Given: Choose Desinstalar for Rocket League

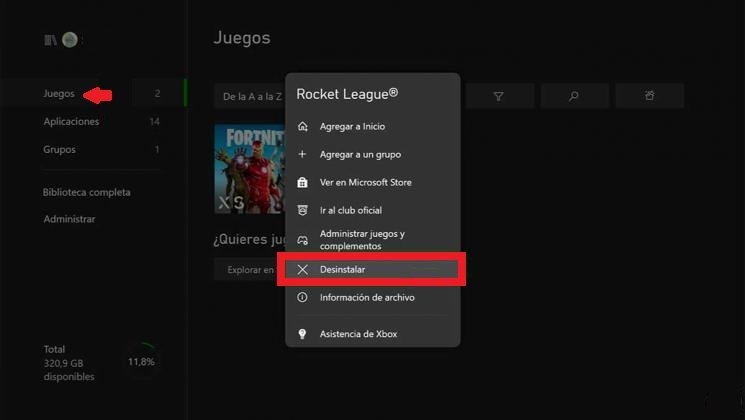Looking at the screenshot, I should click(x=372, y=269).
